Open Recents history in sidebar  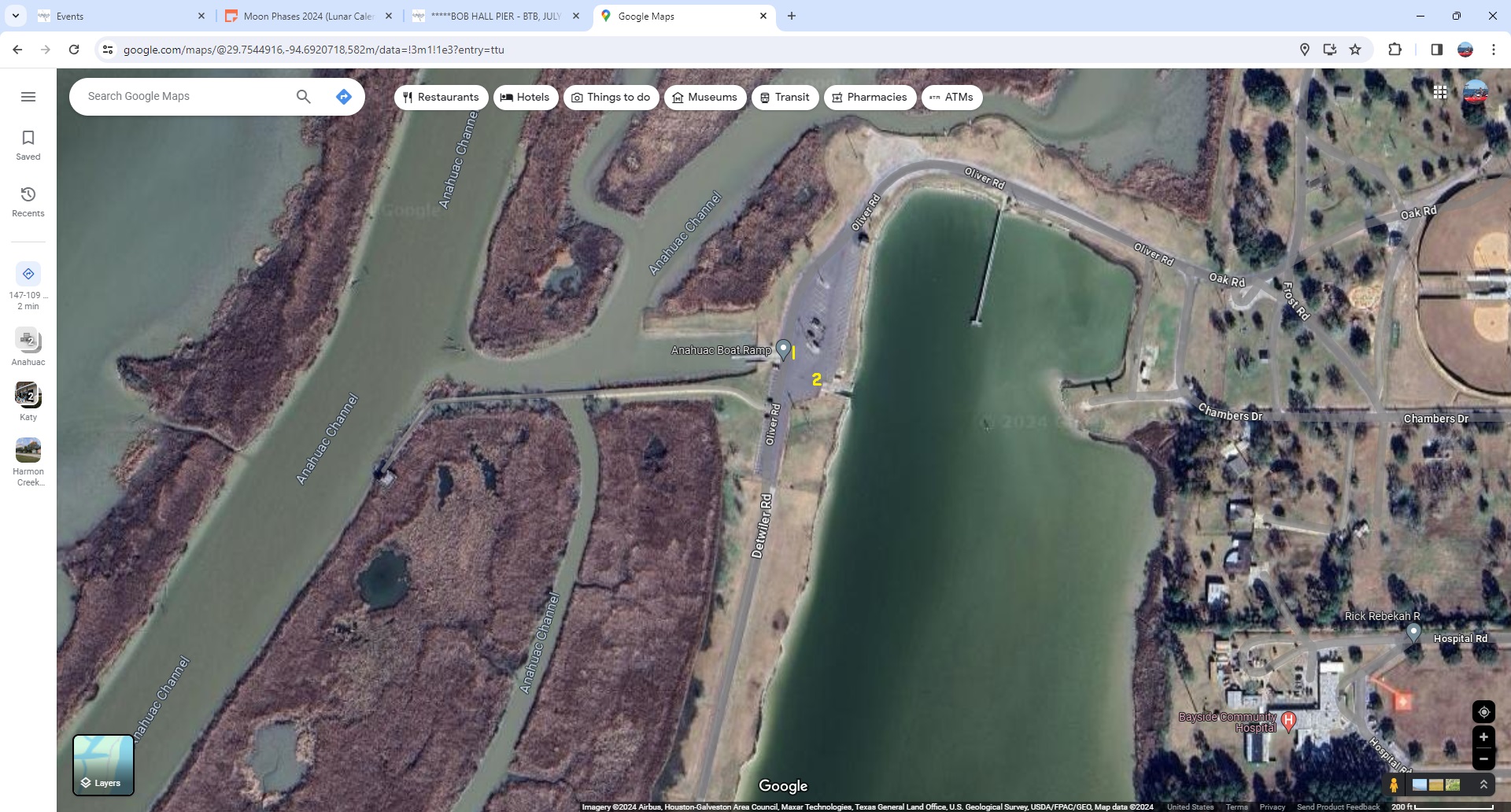28,201
